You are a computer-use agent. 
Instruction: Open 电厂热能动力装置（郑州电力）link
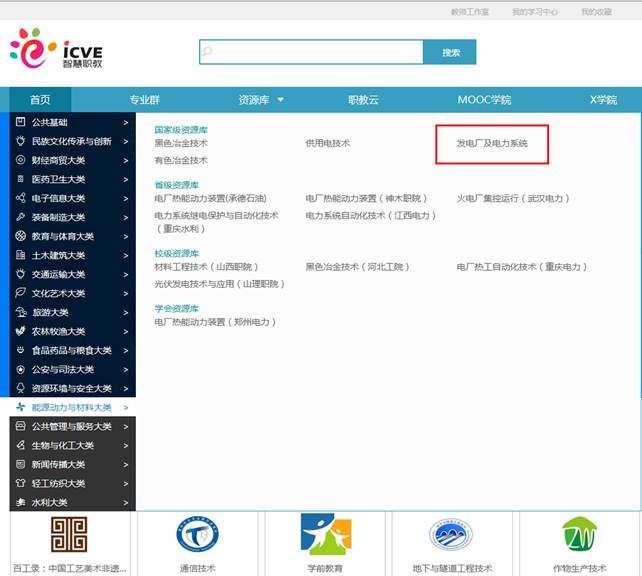coord(215,322)
